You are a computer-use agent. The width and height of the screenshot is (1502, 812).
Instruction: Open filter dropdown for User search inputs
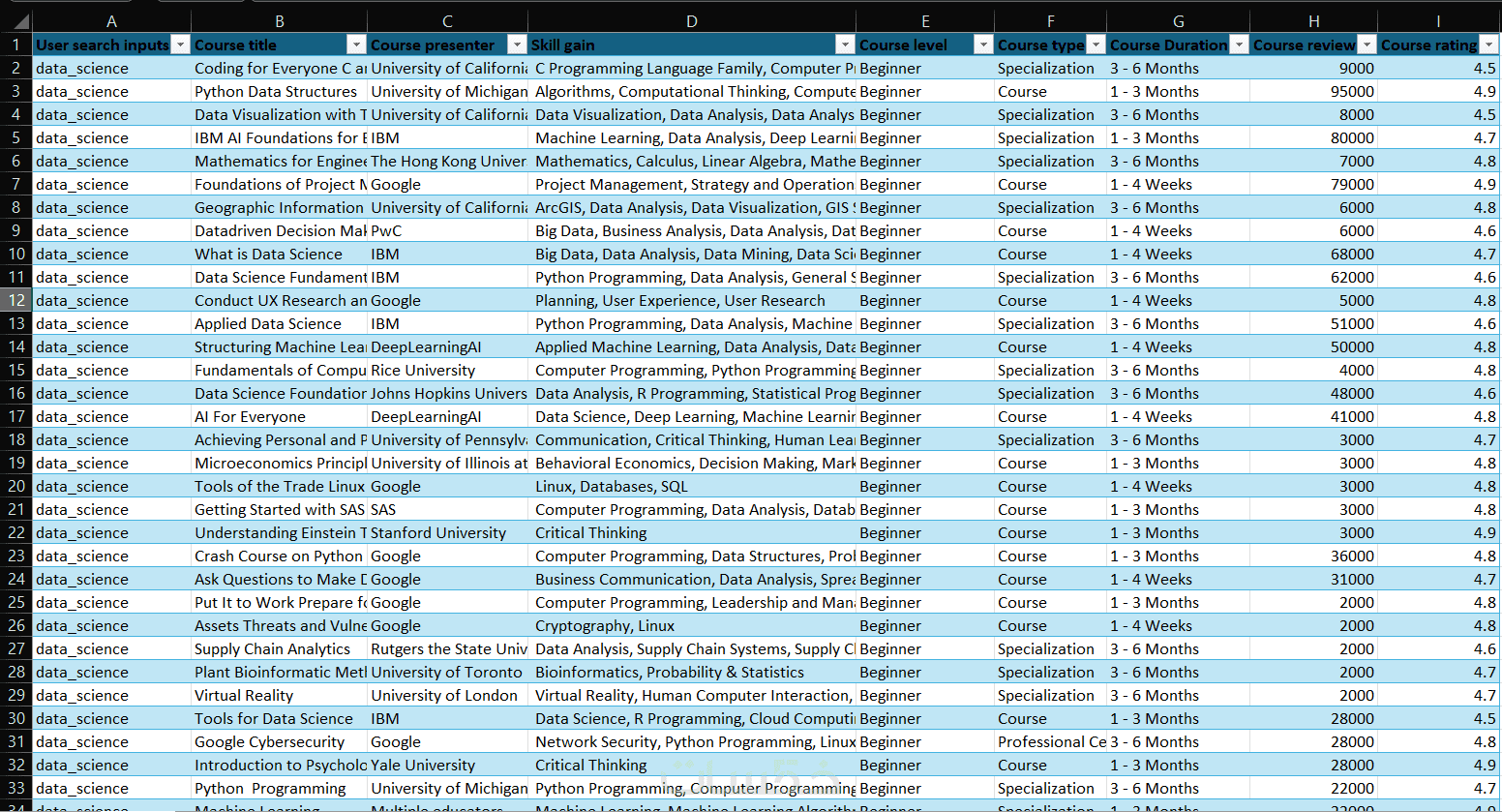point(180,45)
